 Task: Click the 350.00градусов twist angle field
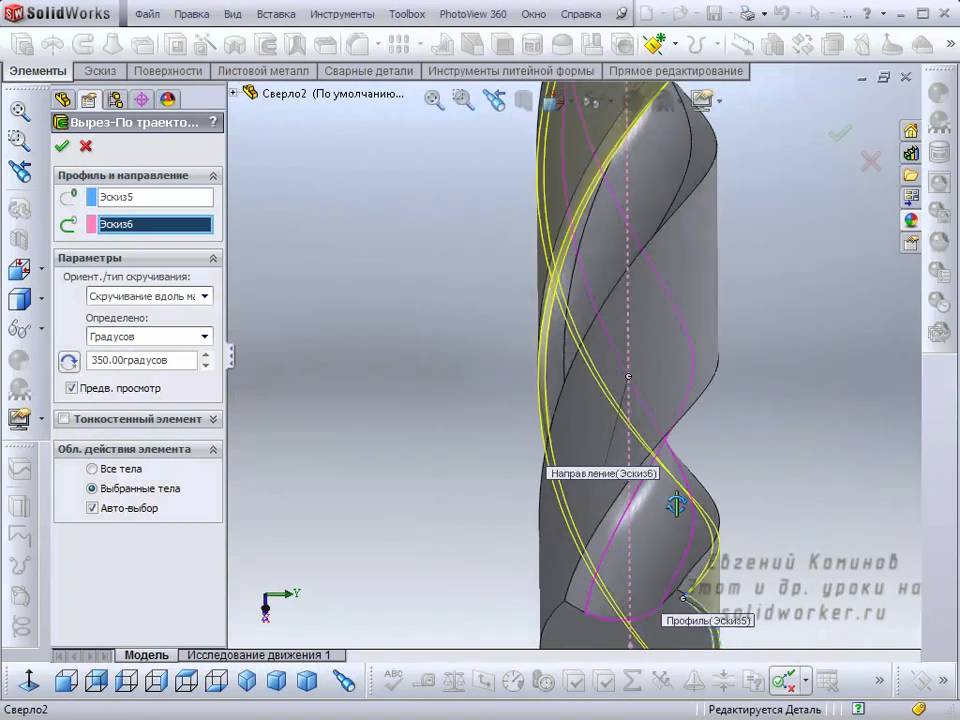click(x=141, y=361)
